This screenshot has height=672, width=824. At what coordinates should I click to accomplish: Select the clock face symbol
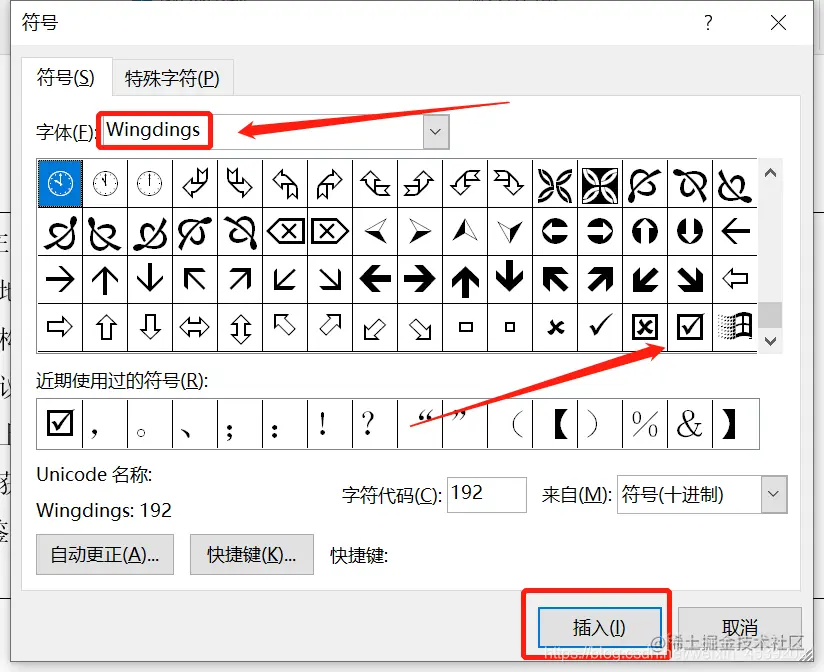(x=60, y=183)
